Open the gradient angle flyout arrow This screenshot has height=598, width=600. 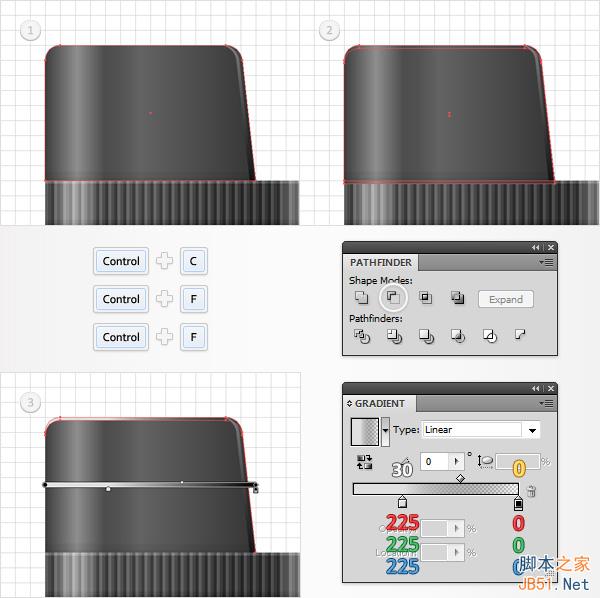click(456, 461)
